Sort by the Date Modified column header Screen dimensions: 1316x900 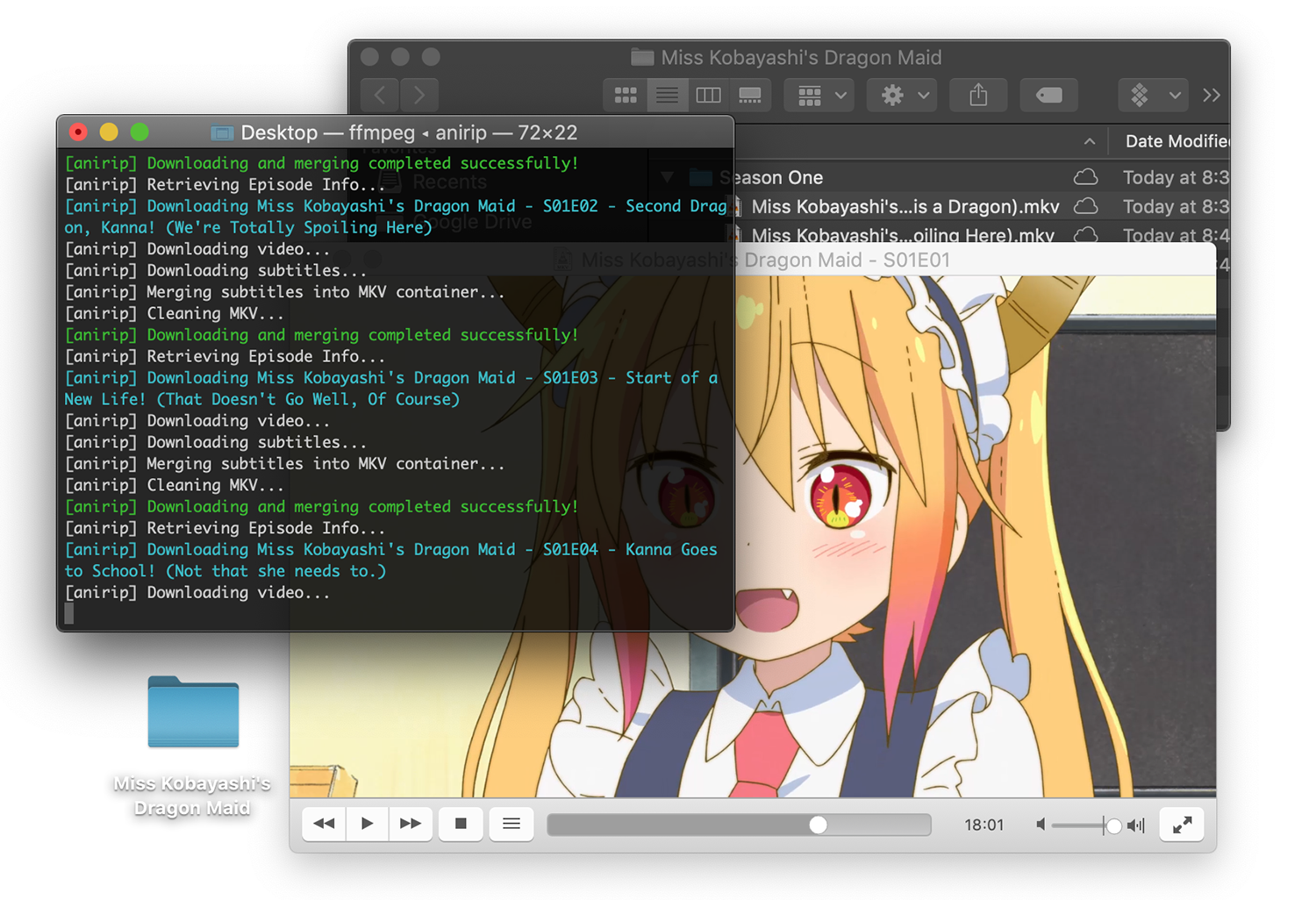point(1177,141)
